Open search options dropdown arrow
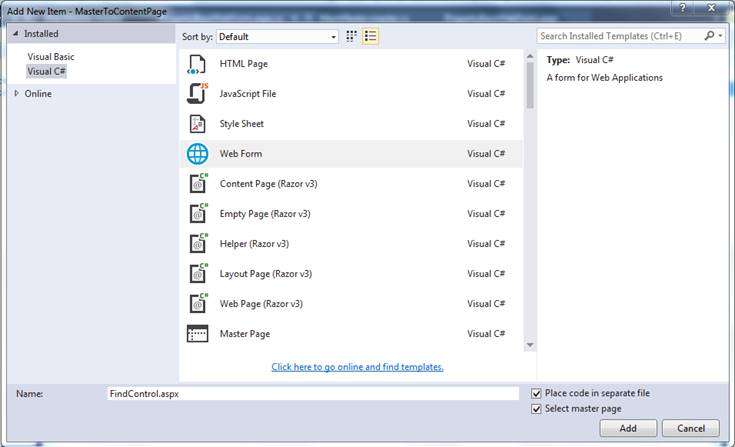The width and height of the screenshot is (735, 447). click(x=720, y=36)
